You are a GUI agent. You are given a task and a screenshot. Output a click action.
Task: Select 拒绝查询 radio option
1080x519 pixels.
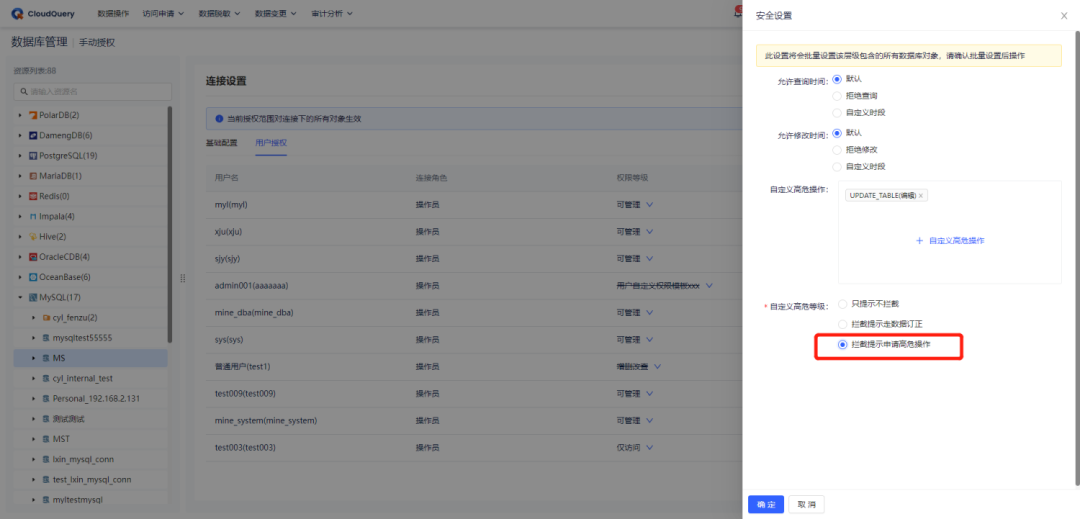click(838, 96)
